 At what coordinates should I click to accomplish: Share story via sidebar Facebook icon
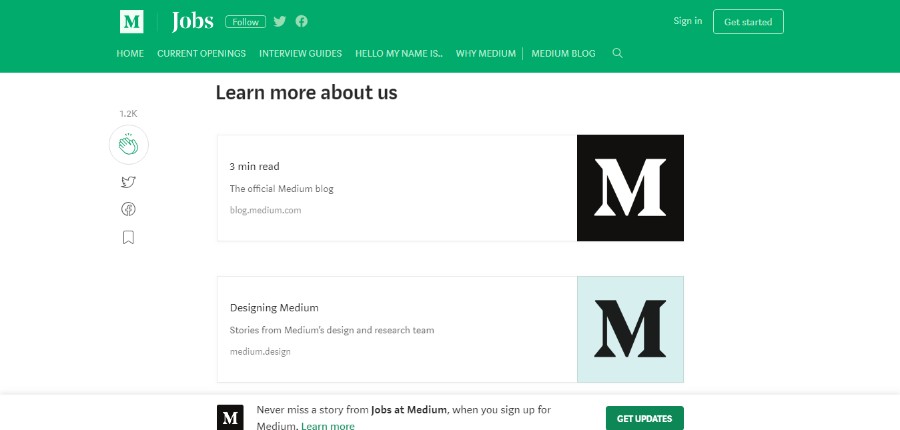coord(129,209)
